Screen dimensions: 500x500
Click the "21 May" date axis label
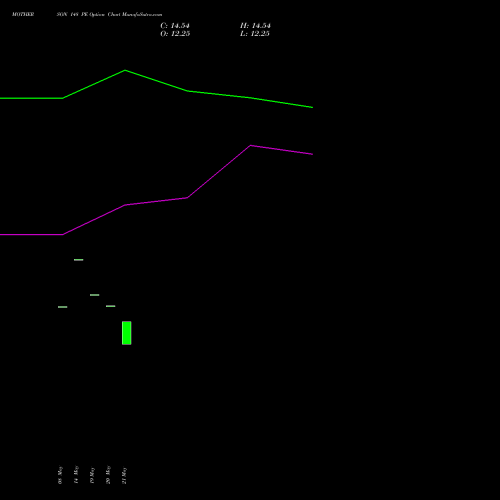(x=124, y=475)
